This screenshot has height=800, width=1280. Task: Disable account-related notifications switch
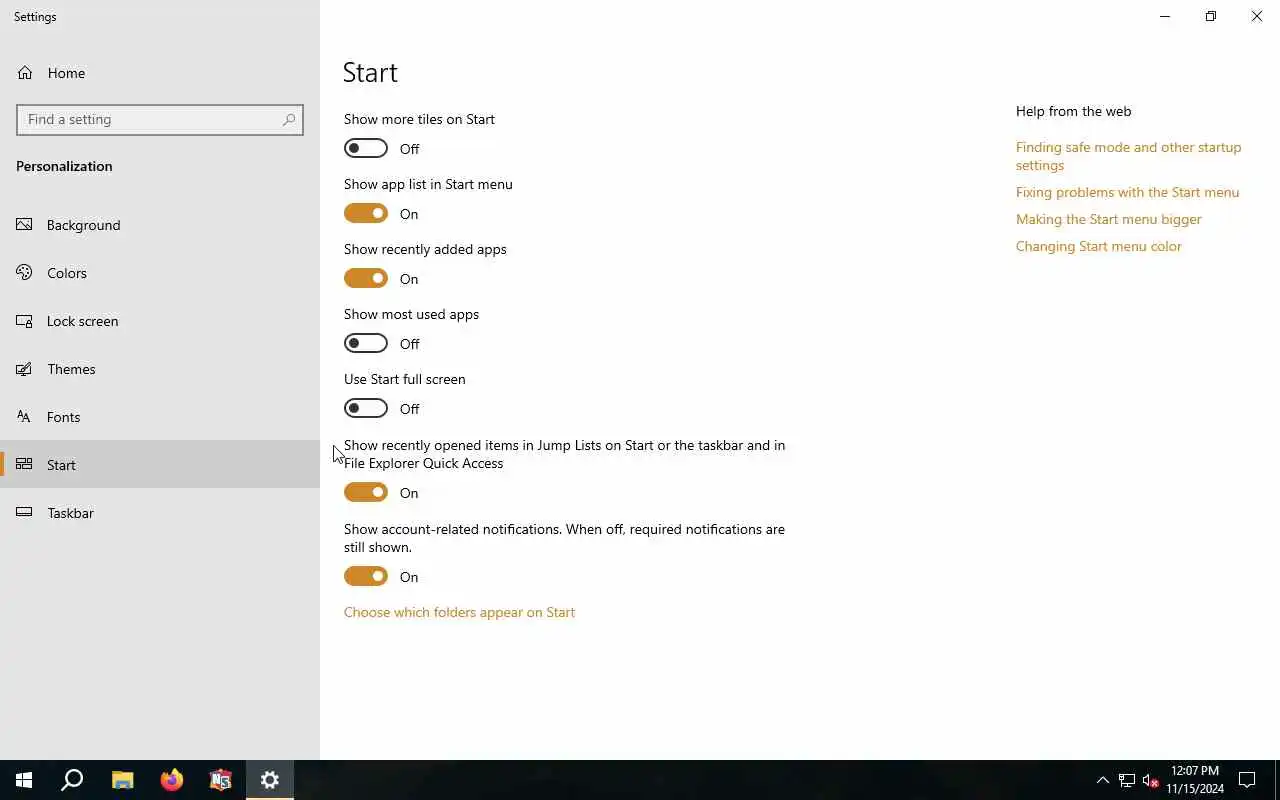point(366,577)
